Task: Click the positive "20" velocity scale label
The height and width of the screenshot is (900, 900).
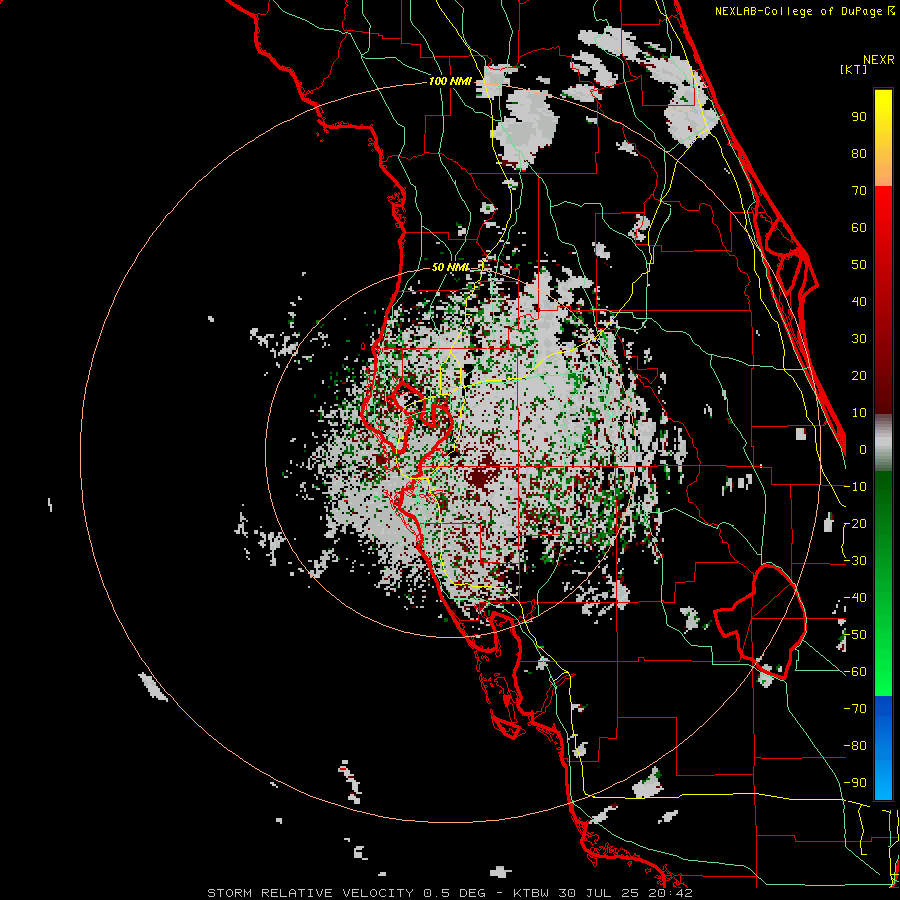Action: [x=859, y=375]
